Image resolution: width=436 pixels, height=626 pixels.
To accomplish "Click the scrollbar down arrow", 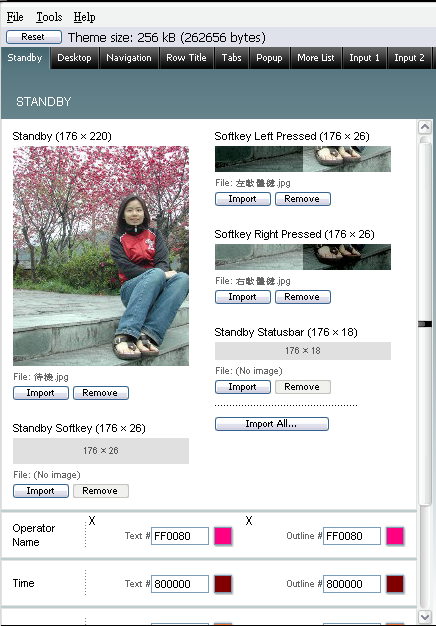I will click(x=425, y=616).
